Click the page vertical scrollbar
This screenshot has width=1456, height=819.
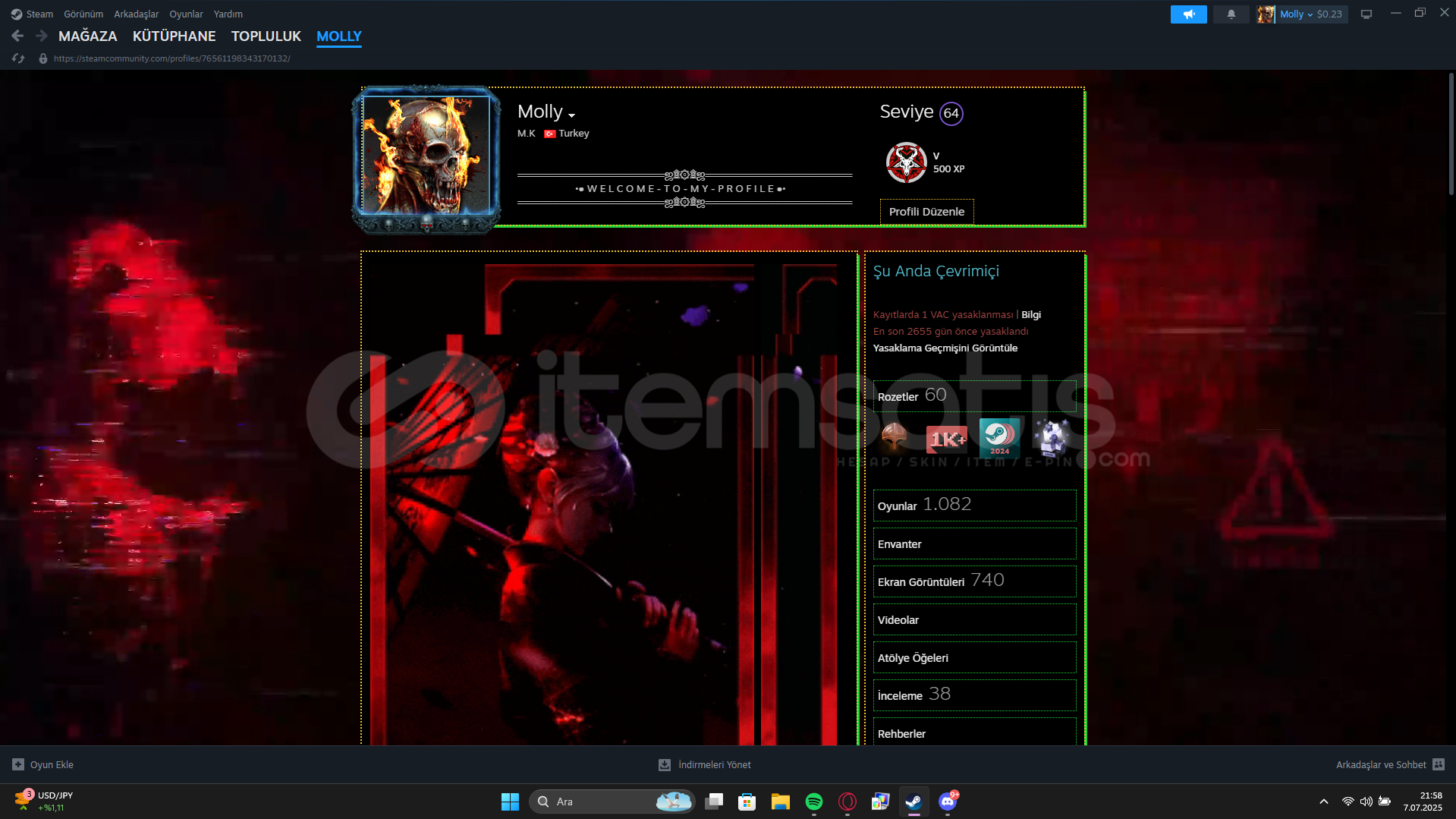(1451, 134)
